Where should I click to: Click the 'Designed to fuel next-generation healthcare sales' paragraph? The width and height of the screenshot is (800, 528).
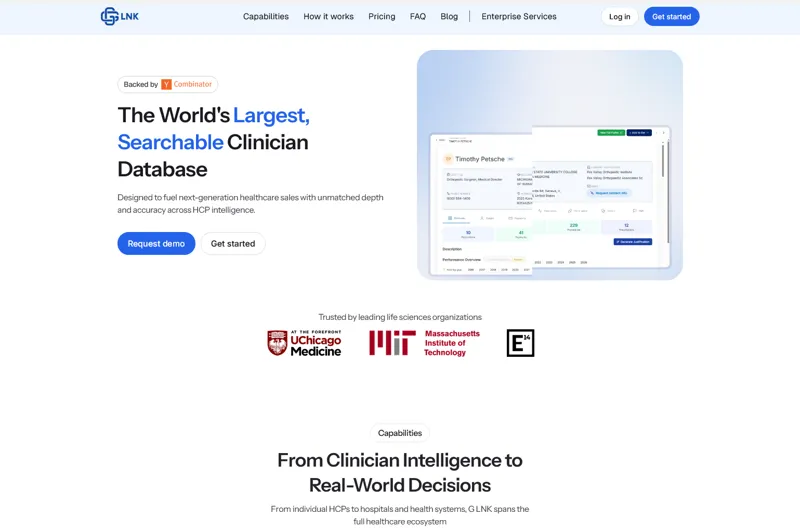click(x=251, y=204)
